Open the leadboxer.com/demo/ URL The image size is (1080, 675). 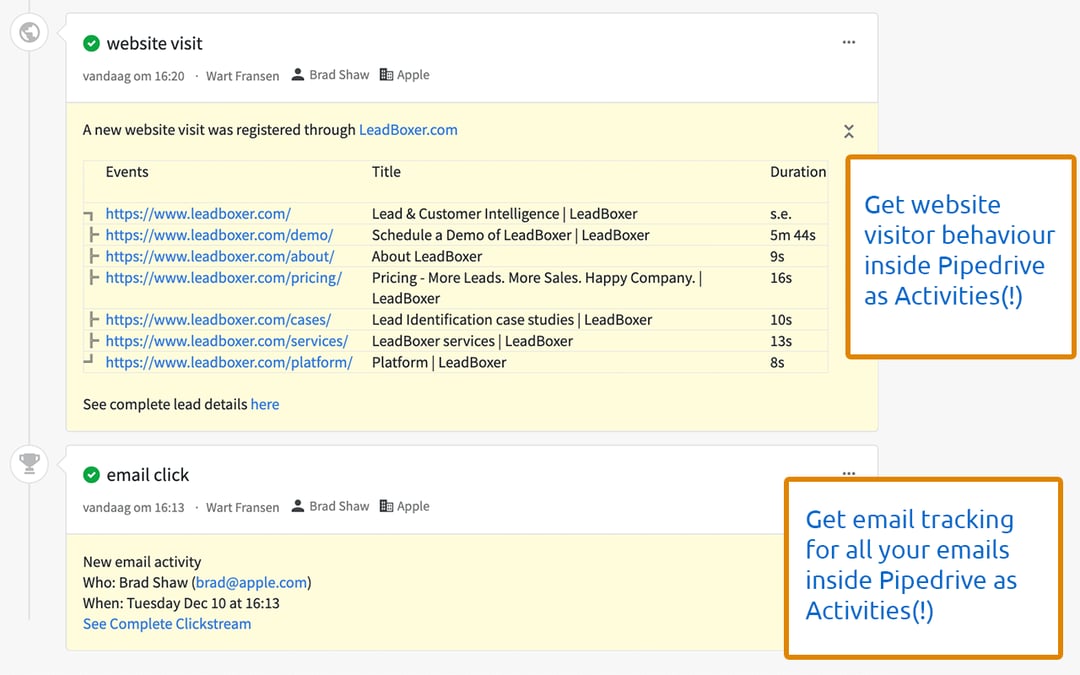[219, 235]
